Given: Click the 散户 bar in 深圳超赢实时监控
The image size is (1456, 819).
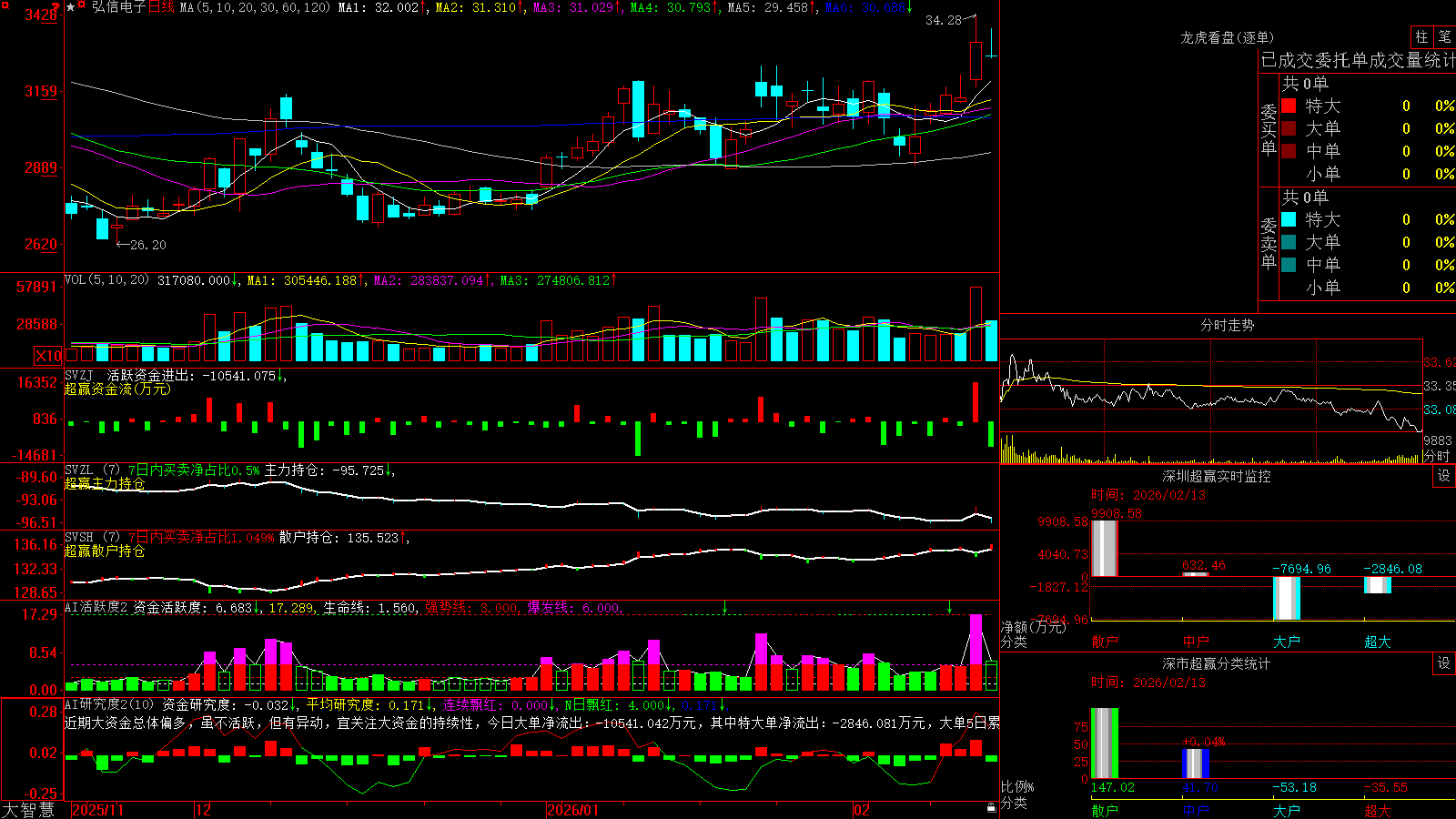Looking at the screenshot, I should pos(1105,548).
